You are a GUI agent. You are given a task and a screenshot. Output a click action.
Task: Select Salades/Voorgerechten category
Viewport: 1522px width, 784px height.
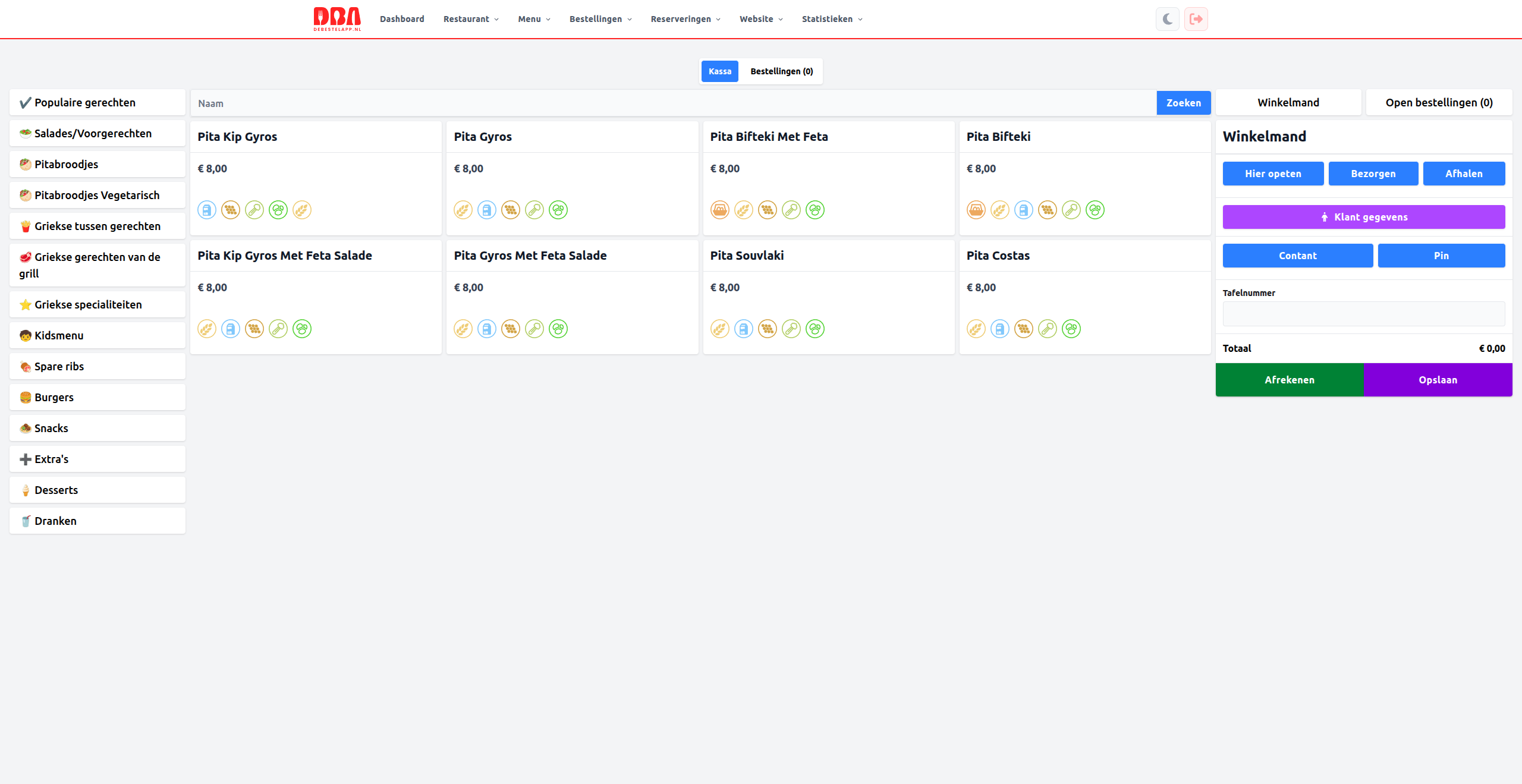coord(98,134)
